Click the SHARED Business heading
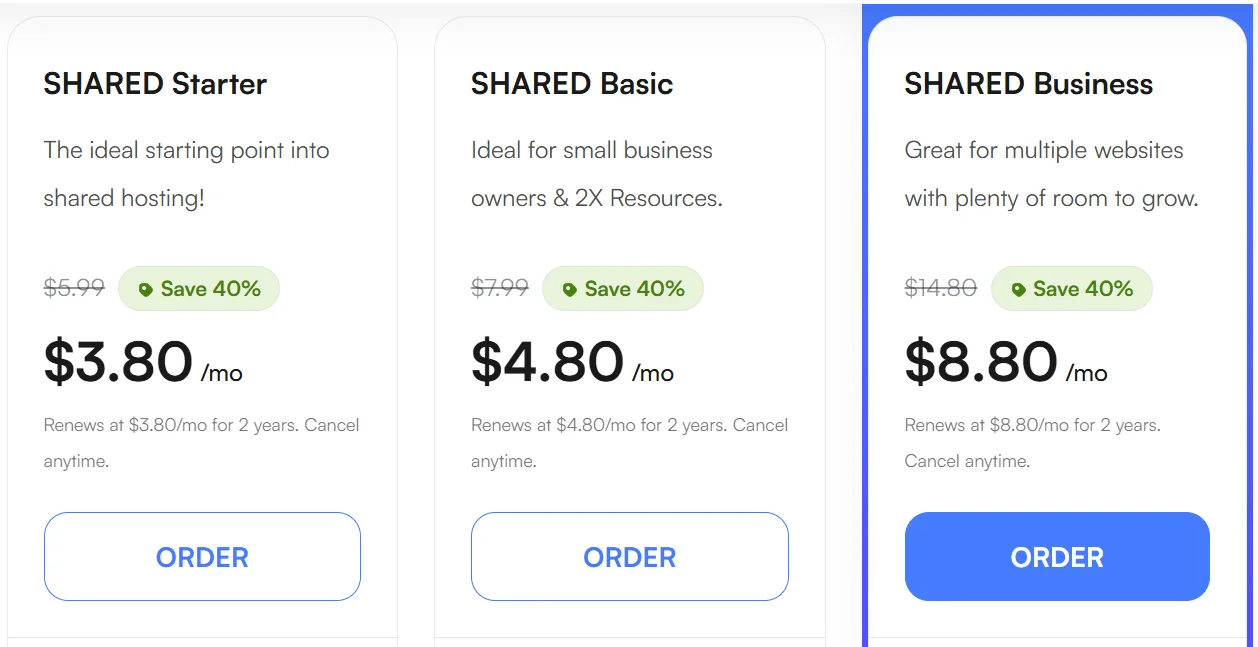The image size is (1258, 647). point(1028,84)
